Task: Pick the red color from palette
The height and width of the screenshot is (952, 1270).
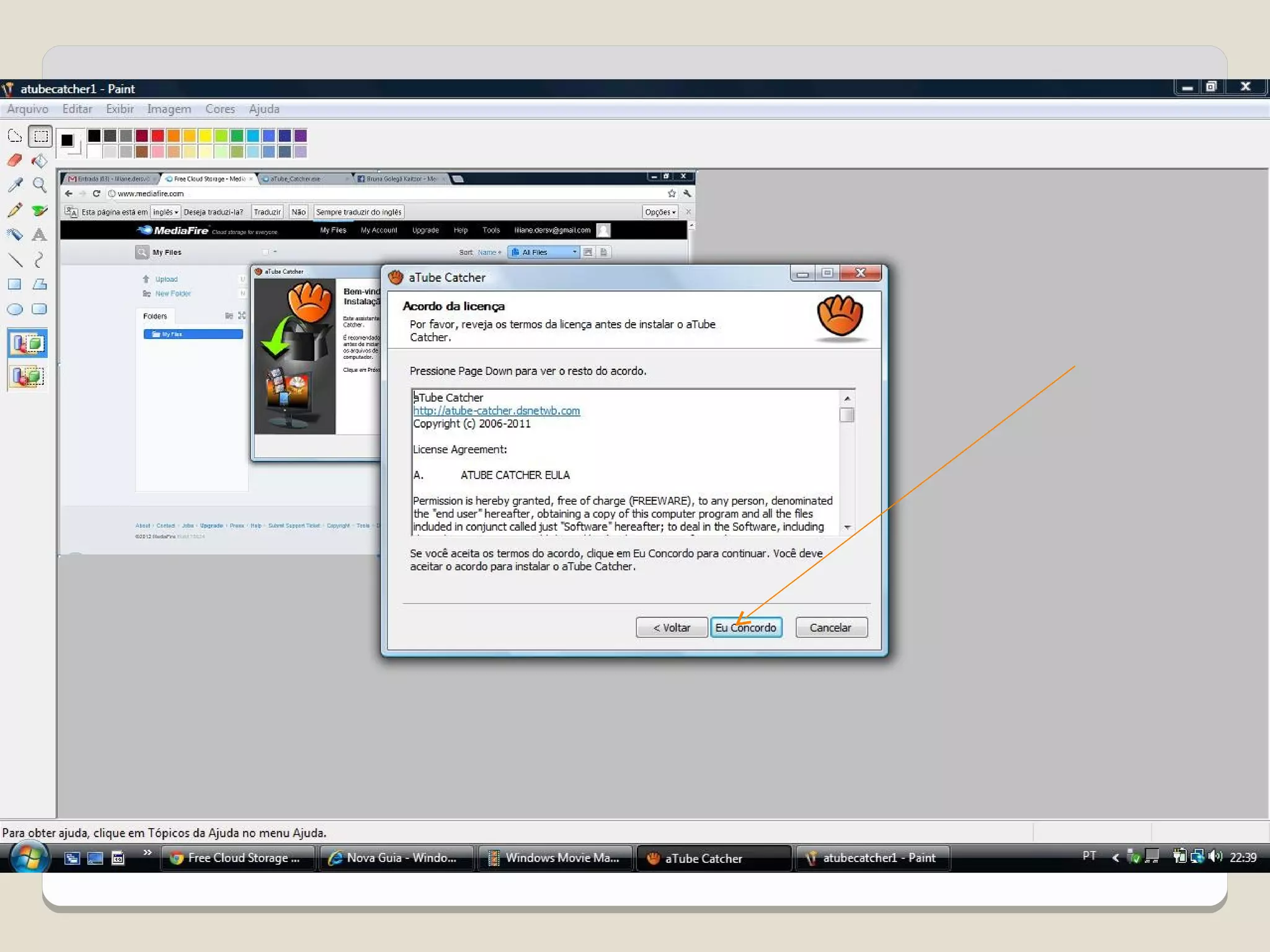Action: click(158, 136)
